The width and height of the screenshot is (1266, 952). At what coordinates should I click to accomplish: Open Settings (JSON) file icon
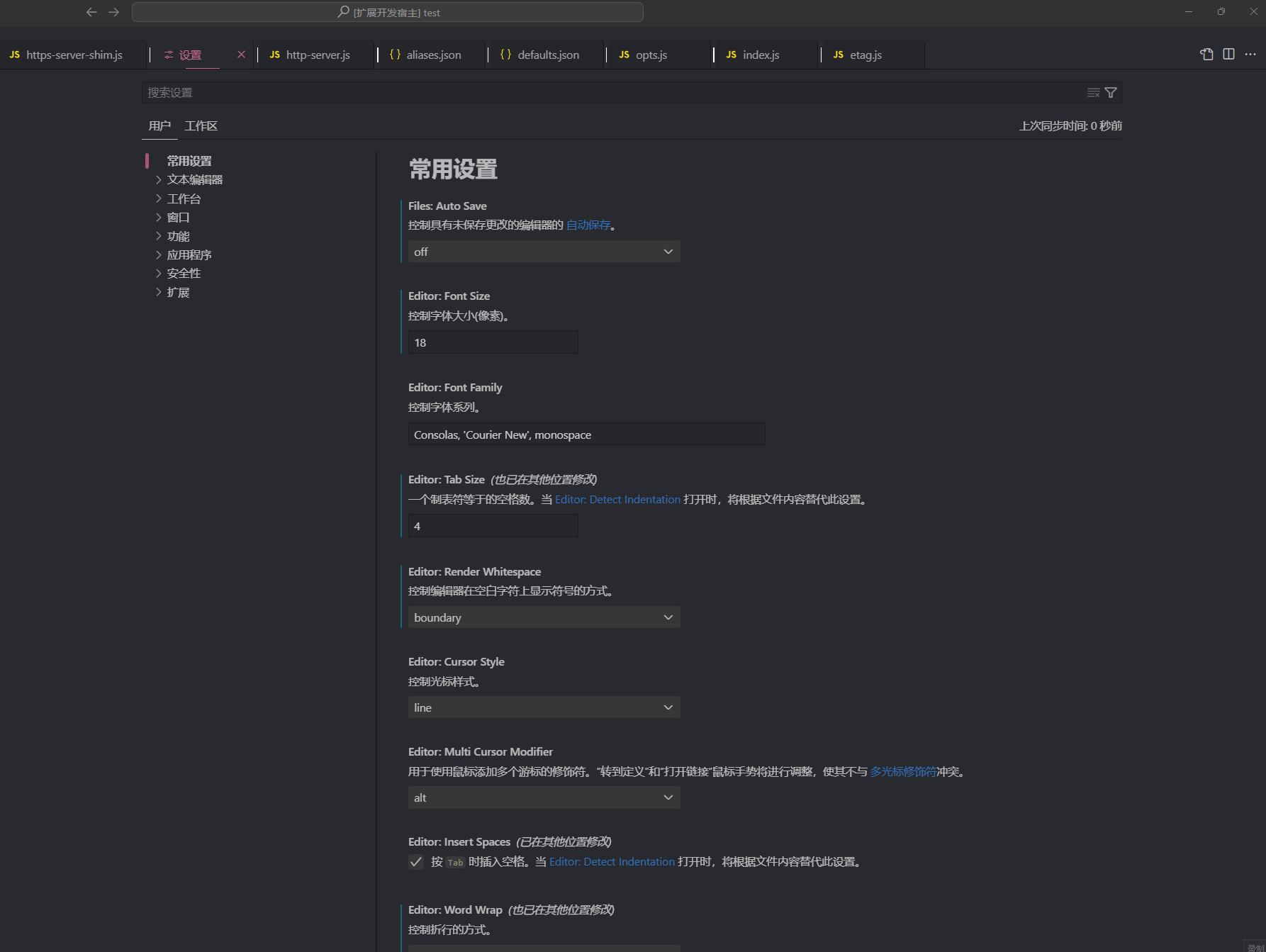tap(1206, 55)
